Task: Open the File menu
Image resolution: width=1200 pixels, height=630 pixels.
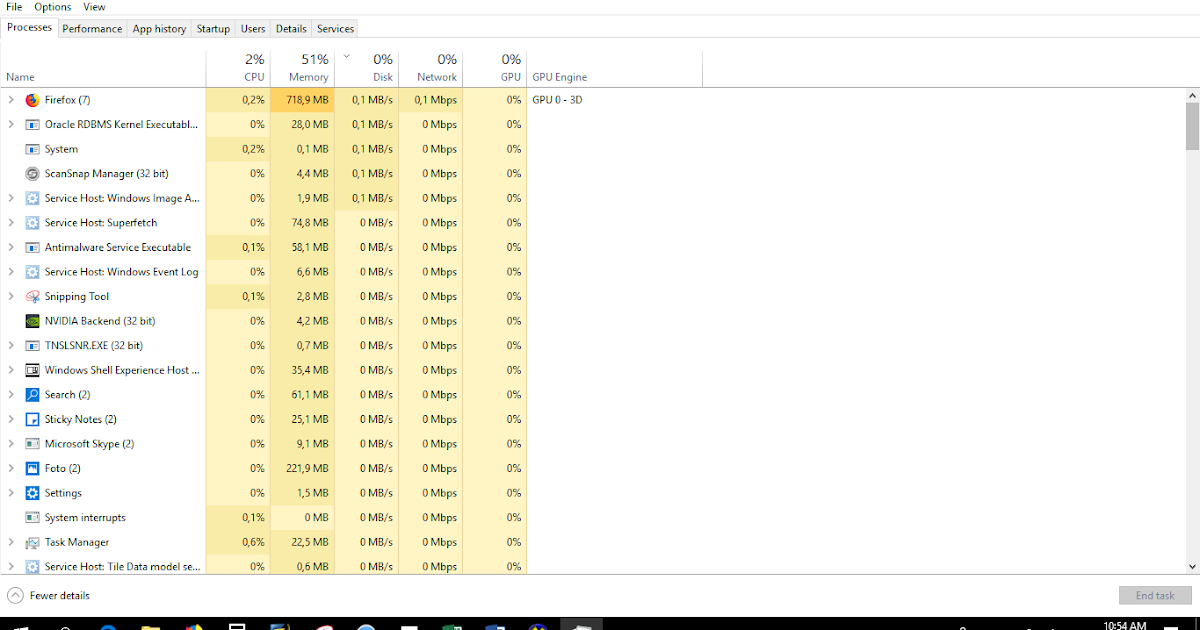Action: [x=14, y=7]
